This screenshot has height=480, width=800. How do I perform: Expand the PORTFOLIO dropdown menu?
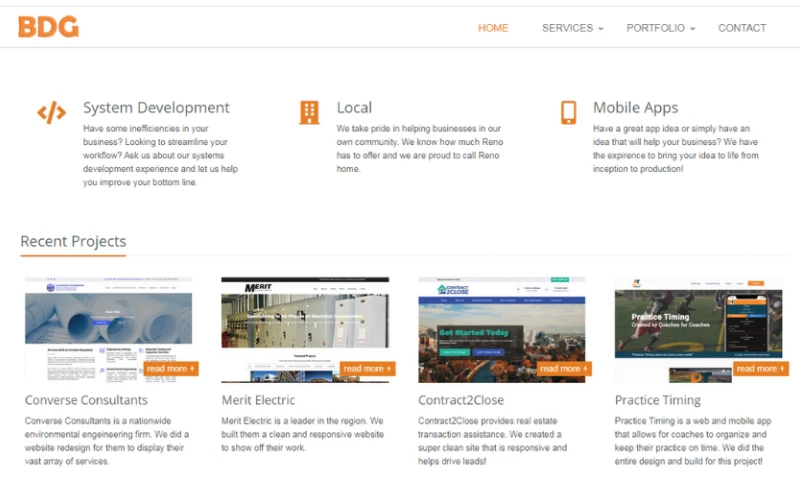pos(660,28)
